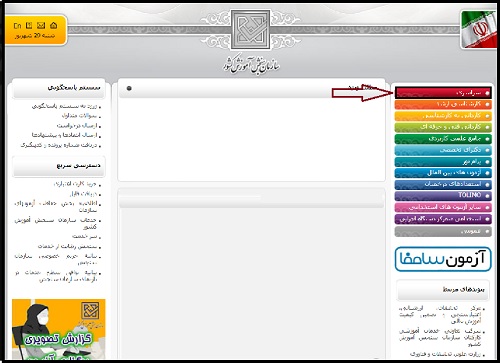The width and height of the screenshot is (500, 363).
Task: Open the گزارش تصویری banner thumbnail
Action: (x=59, y=329)
